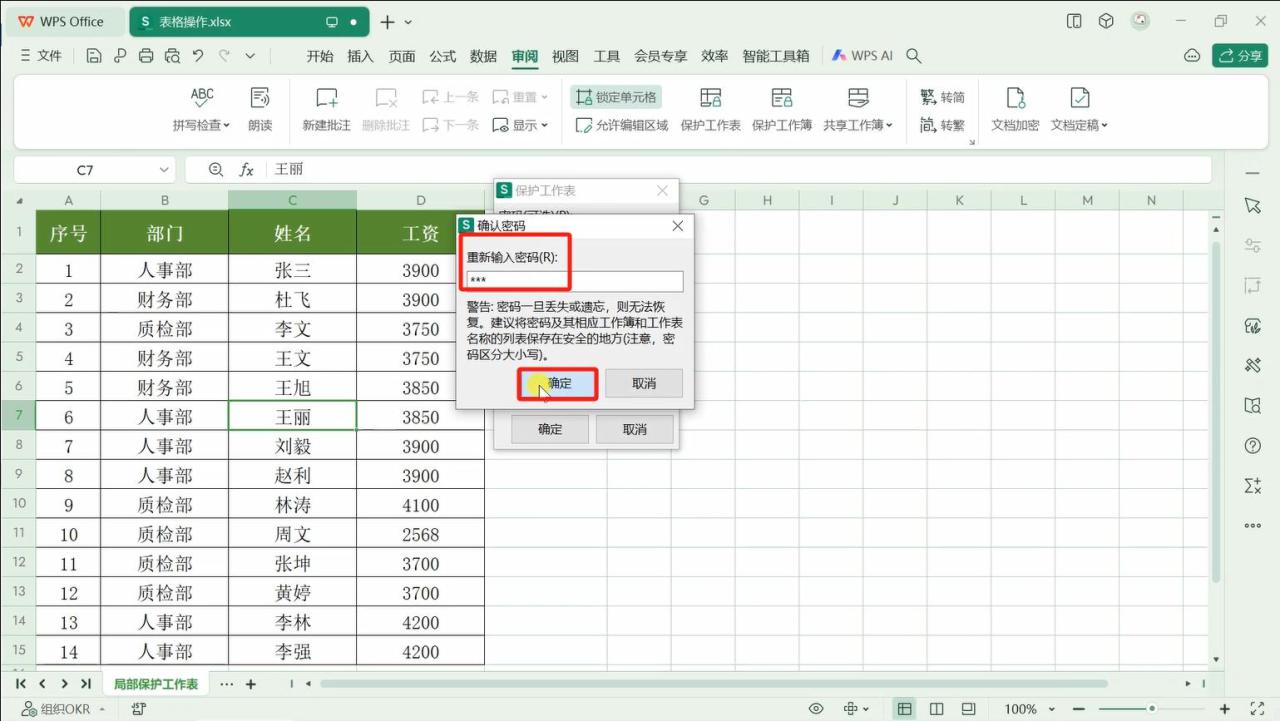Close the Confirm Password (确认密码) dialog
The width and height of the screenshot is (1280, 721).
[678, 226]
